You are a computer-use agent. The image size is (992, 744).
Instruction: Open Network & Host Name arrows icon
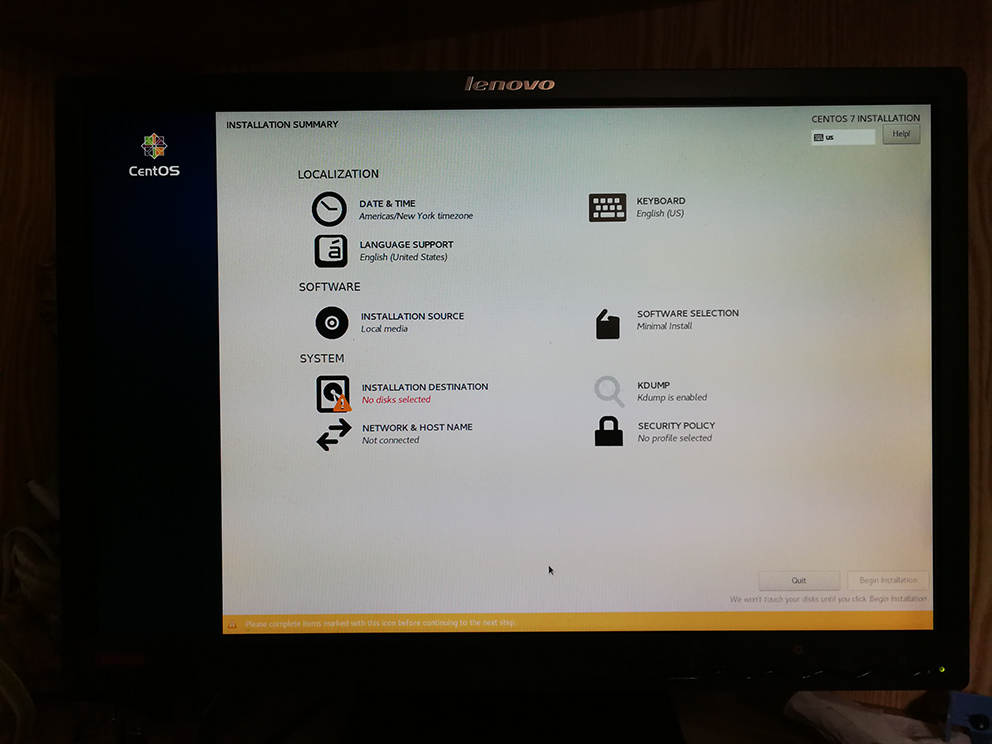(333, 435)
